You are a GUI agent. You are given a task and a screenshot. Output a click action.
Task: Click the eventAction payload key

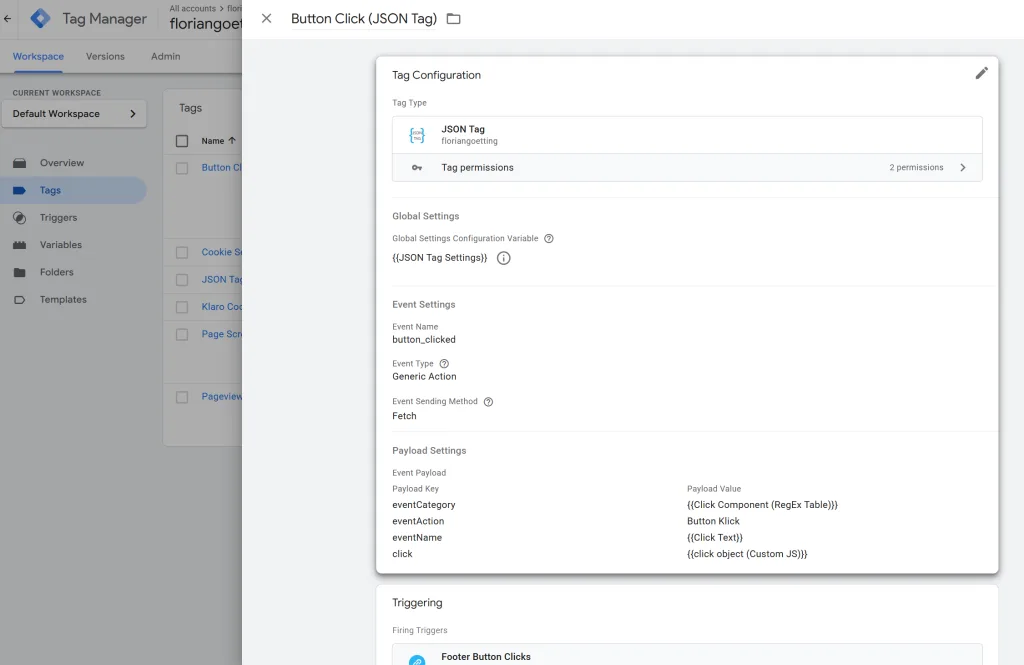(418, 521)
